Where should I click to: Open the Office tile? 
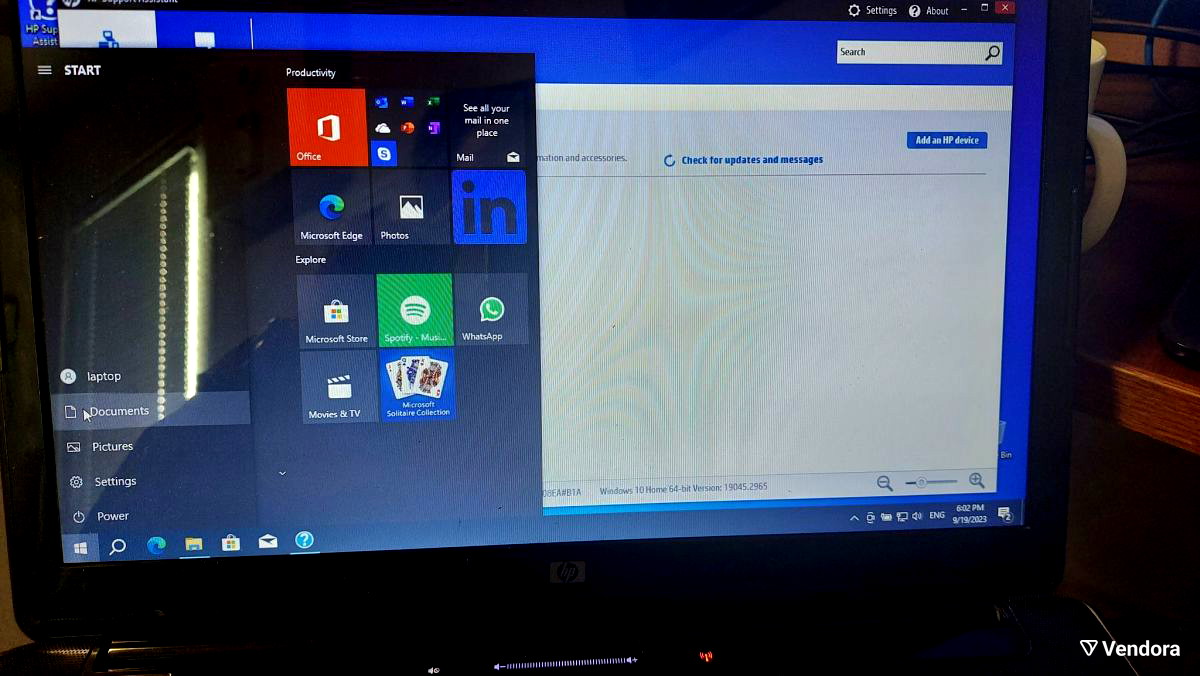point(327,127)
